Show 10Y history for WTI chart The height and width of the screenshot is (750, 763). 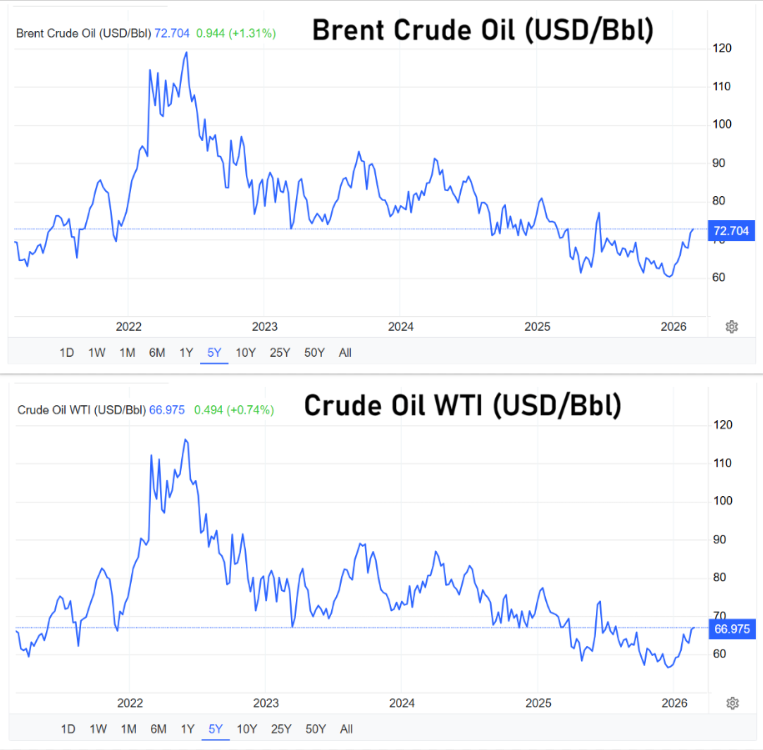(x=245, y=729)
